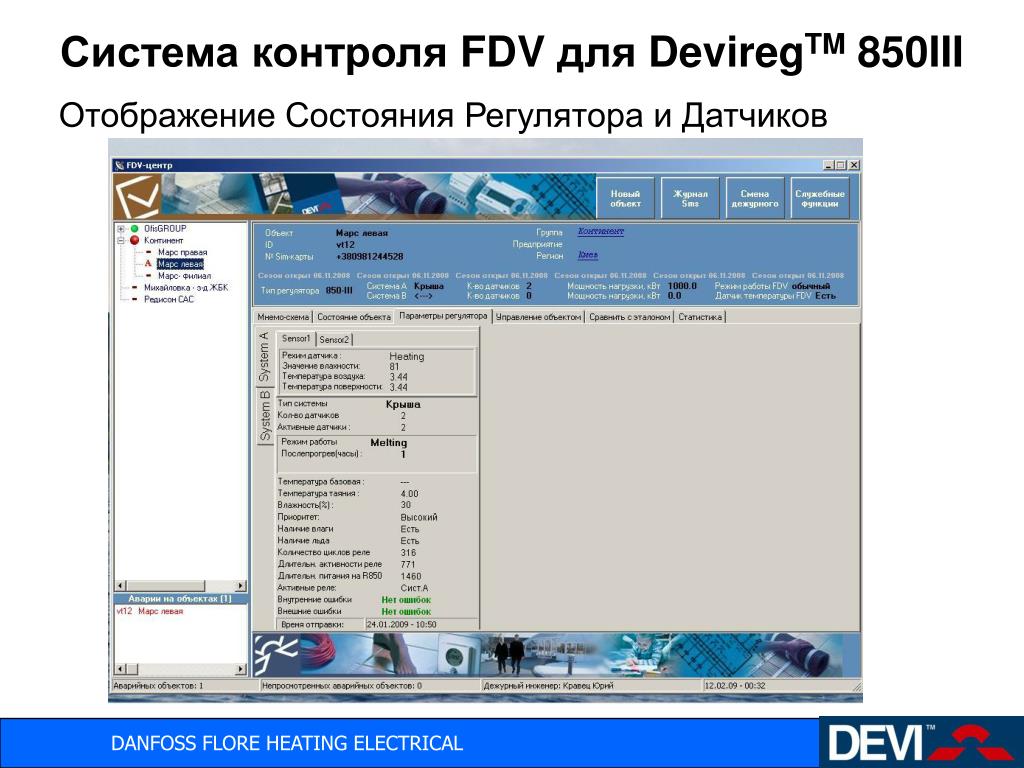Open the Журнал Sms button
Screen dimensions: 1024x768
[690, 198]
